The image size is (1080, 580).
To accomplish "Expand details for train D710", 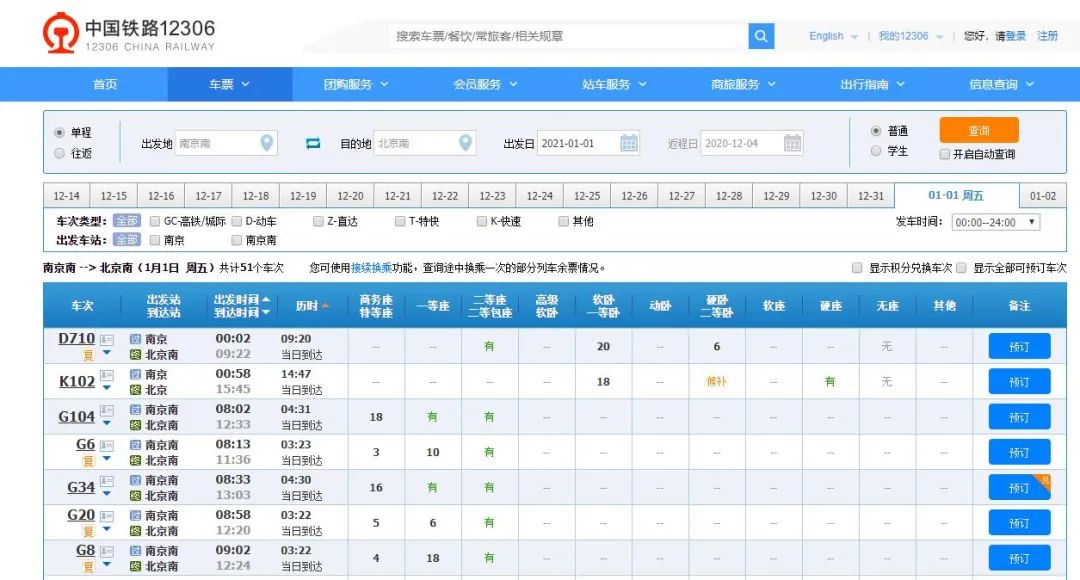I will pos(106,351).
